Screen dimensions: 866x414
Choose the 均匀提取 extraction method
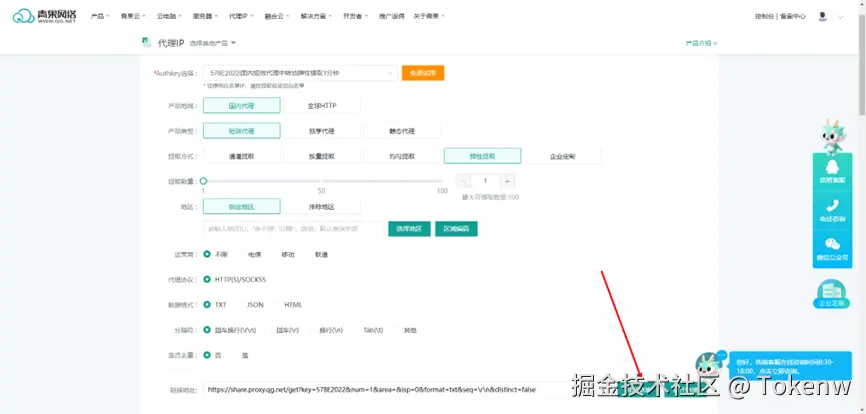[x=402, y=156]
